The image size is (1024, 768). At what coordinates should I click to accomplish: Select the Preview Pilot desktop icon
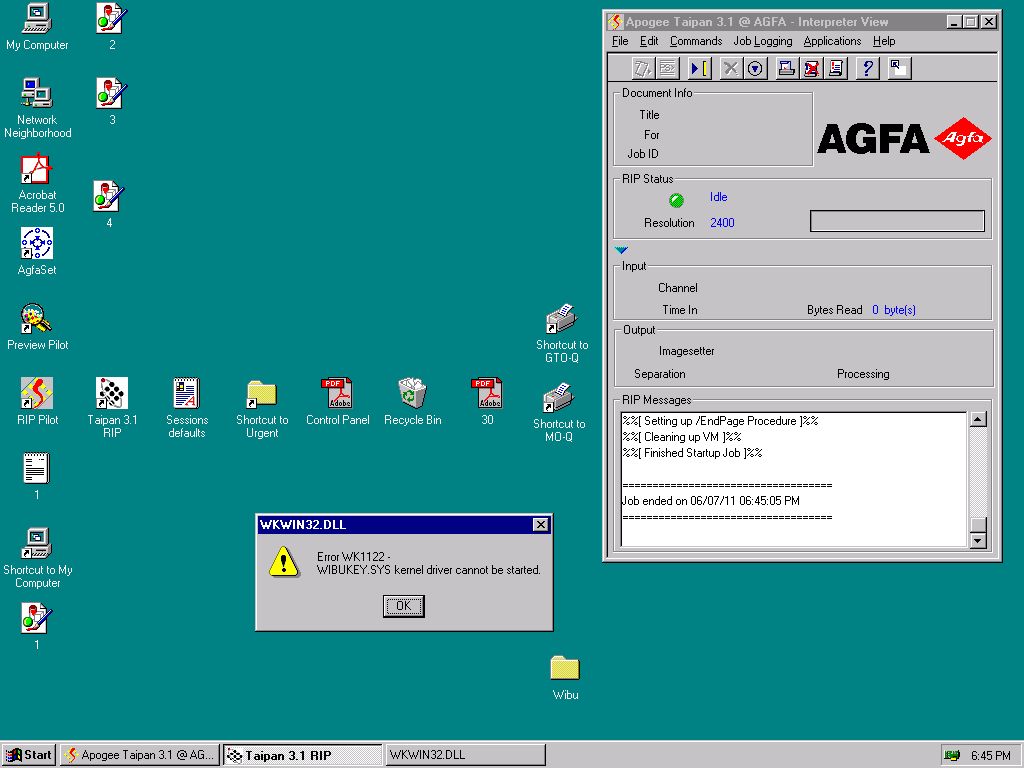[x=37, y=327]
